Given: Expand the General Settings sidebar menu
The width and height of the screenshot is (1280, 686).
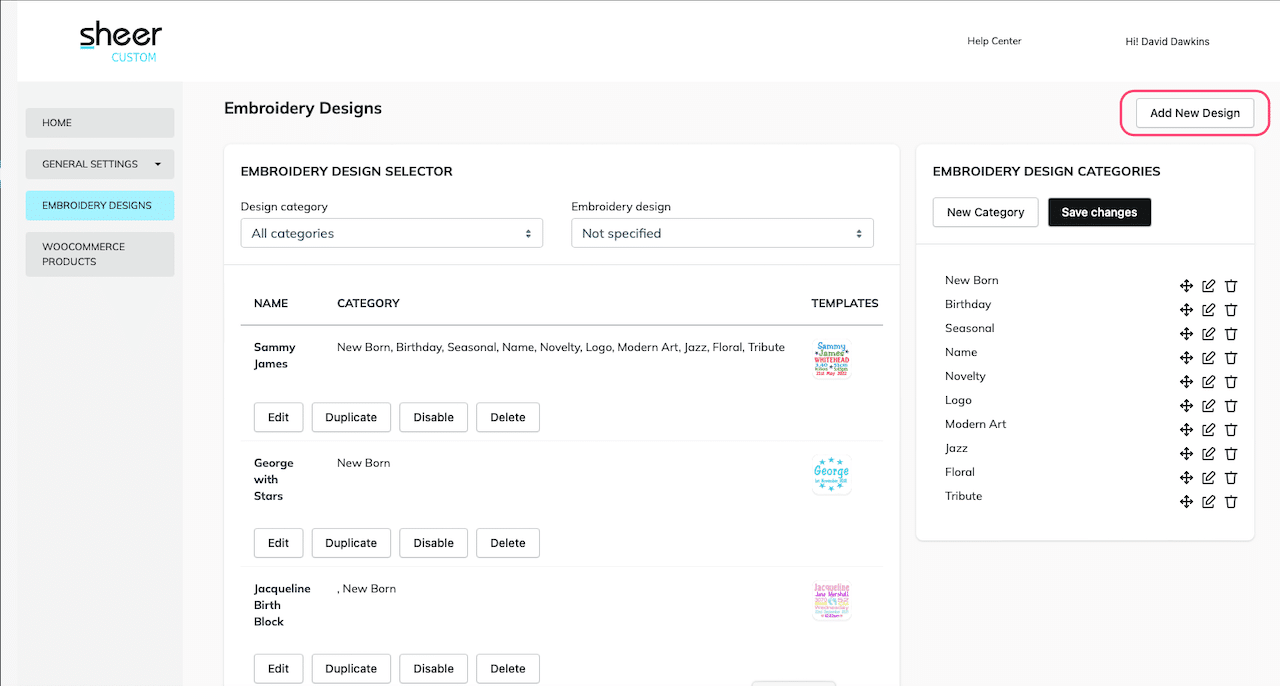Looking at the screenshot, I should point(100,164).
